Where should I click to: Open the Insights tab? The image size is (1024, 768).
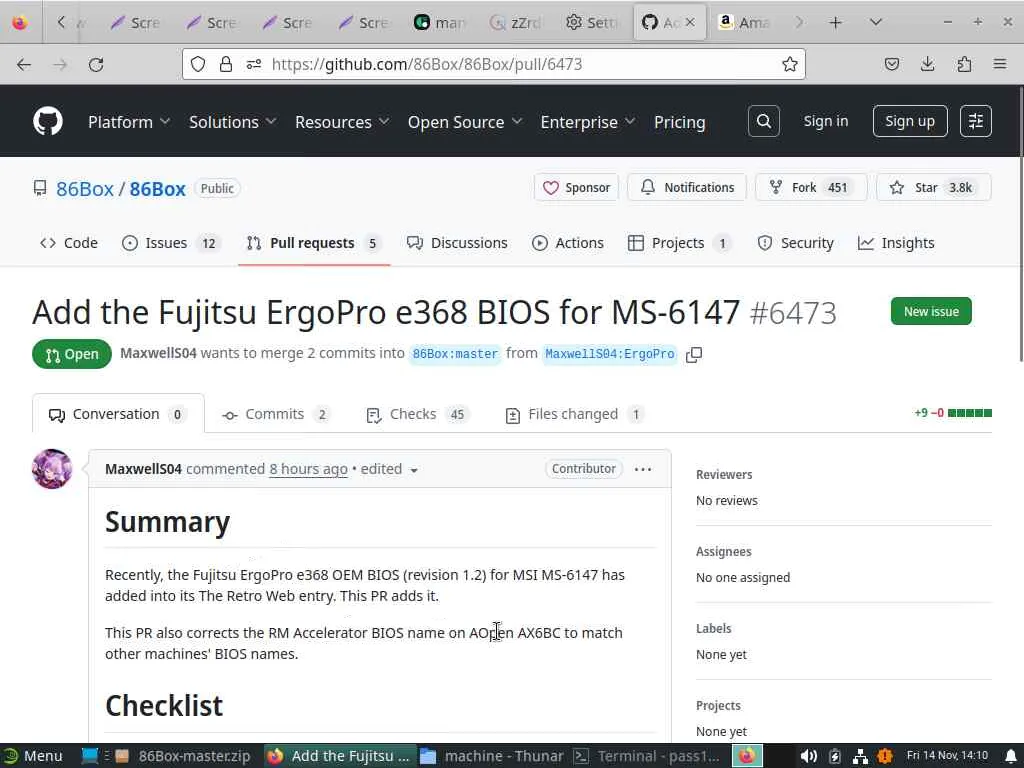pyautogui.click(x=895, y=243)
